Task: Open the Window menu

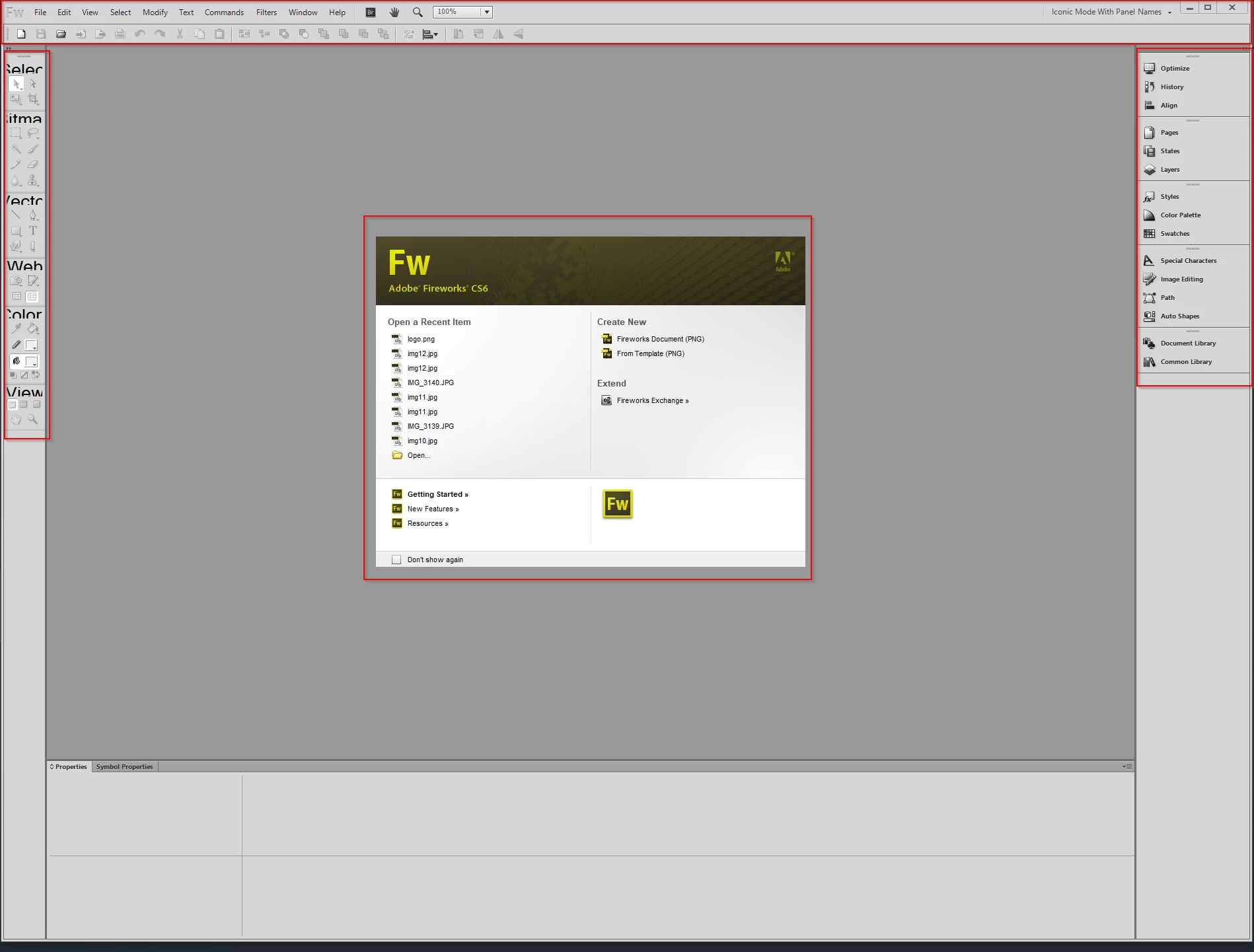Action: pos(303,12)
